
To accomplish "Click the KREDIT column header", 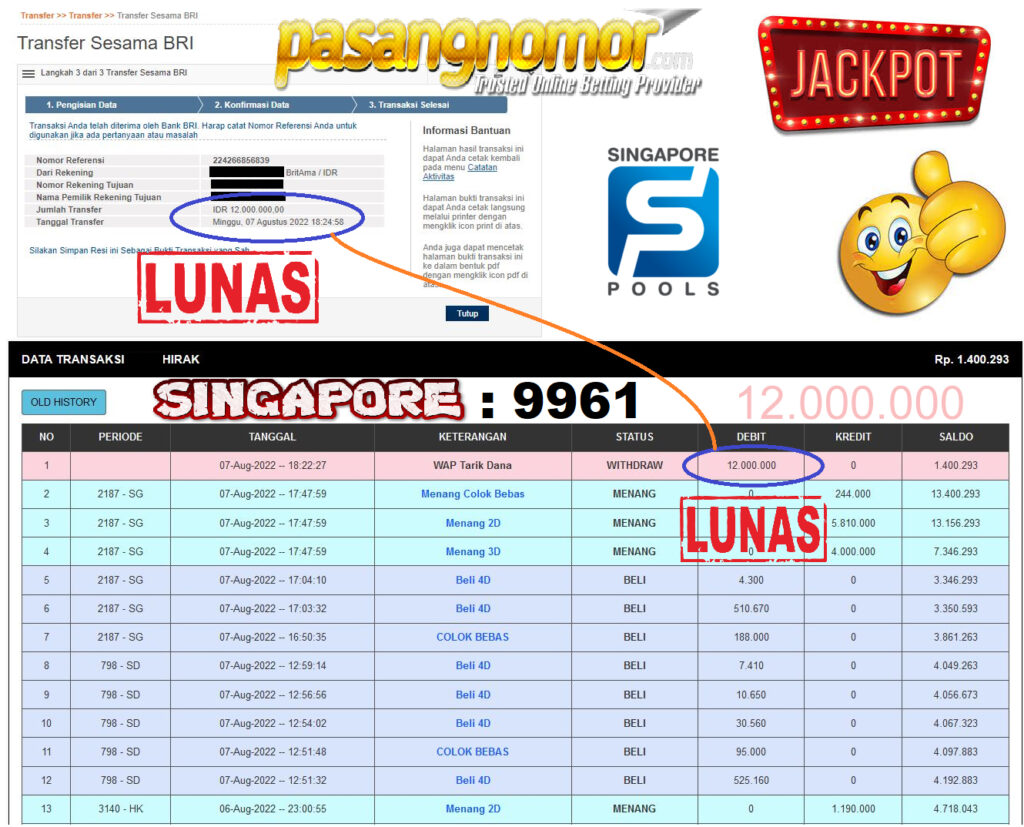I will coord(853,437).
